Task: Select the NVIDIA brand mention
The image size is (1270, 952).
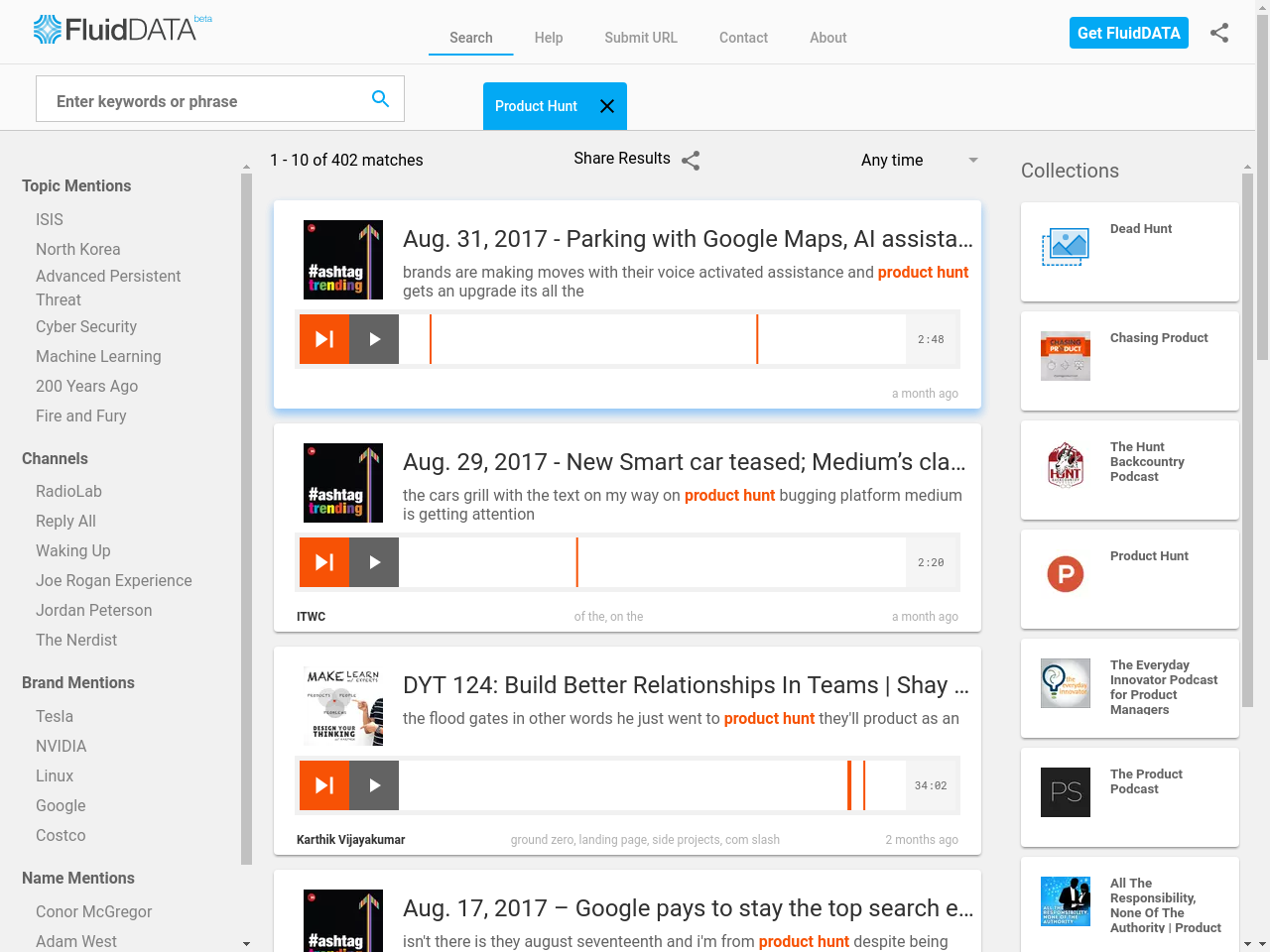Action: [62, 747]
